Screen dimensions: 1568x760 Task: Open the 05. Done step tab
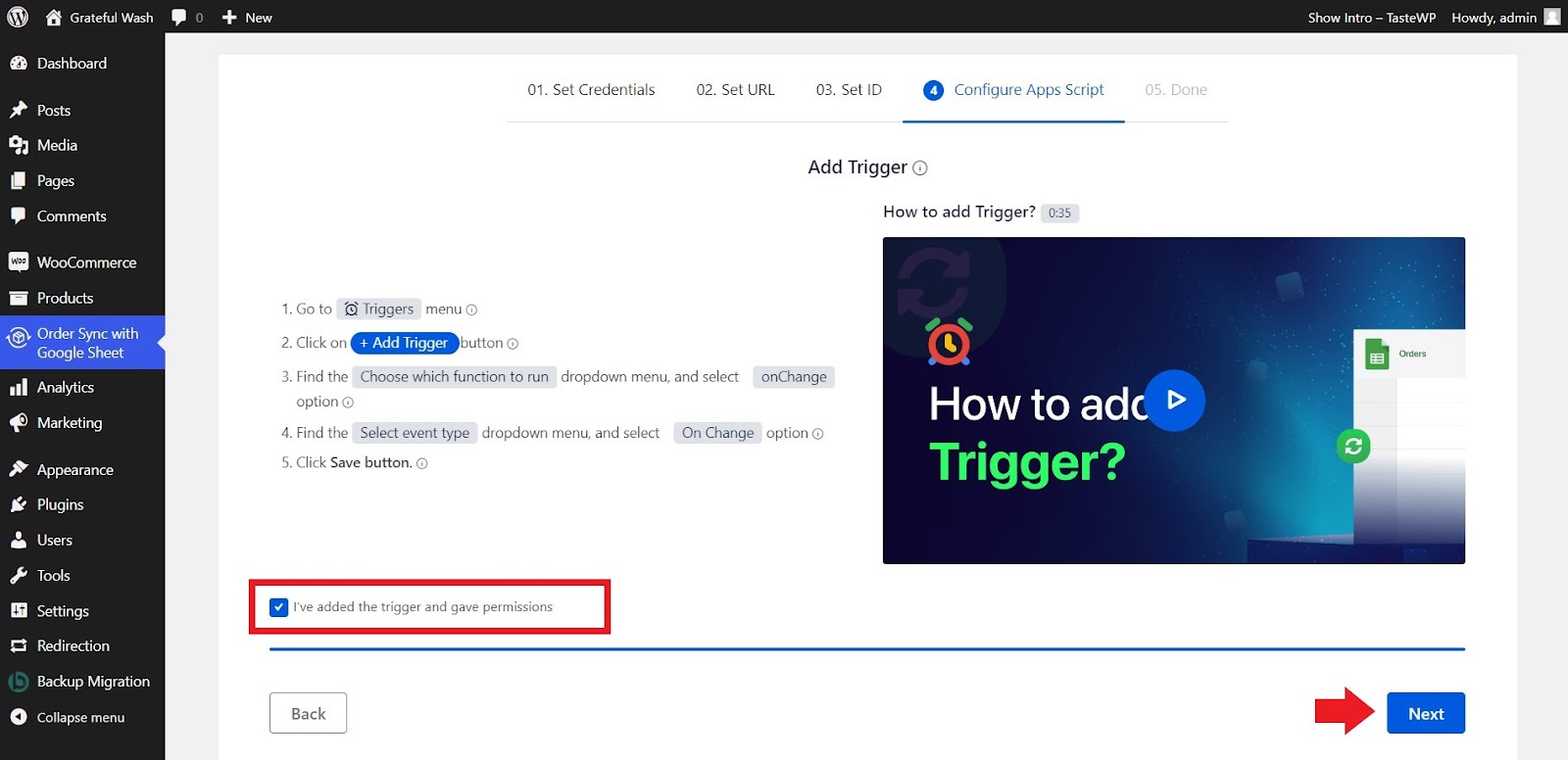click(1176, 89)
